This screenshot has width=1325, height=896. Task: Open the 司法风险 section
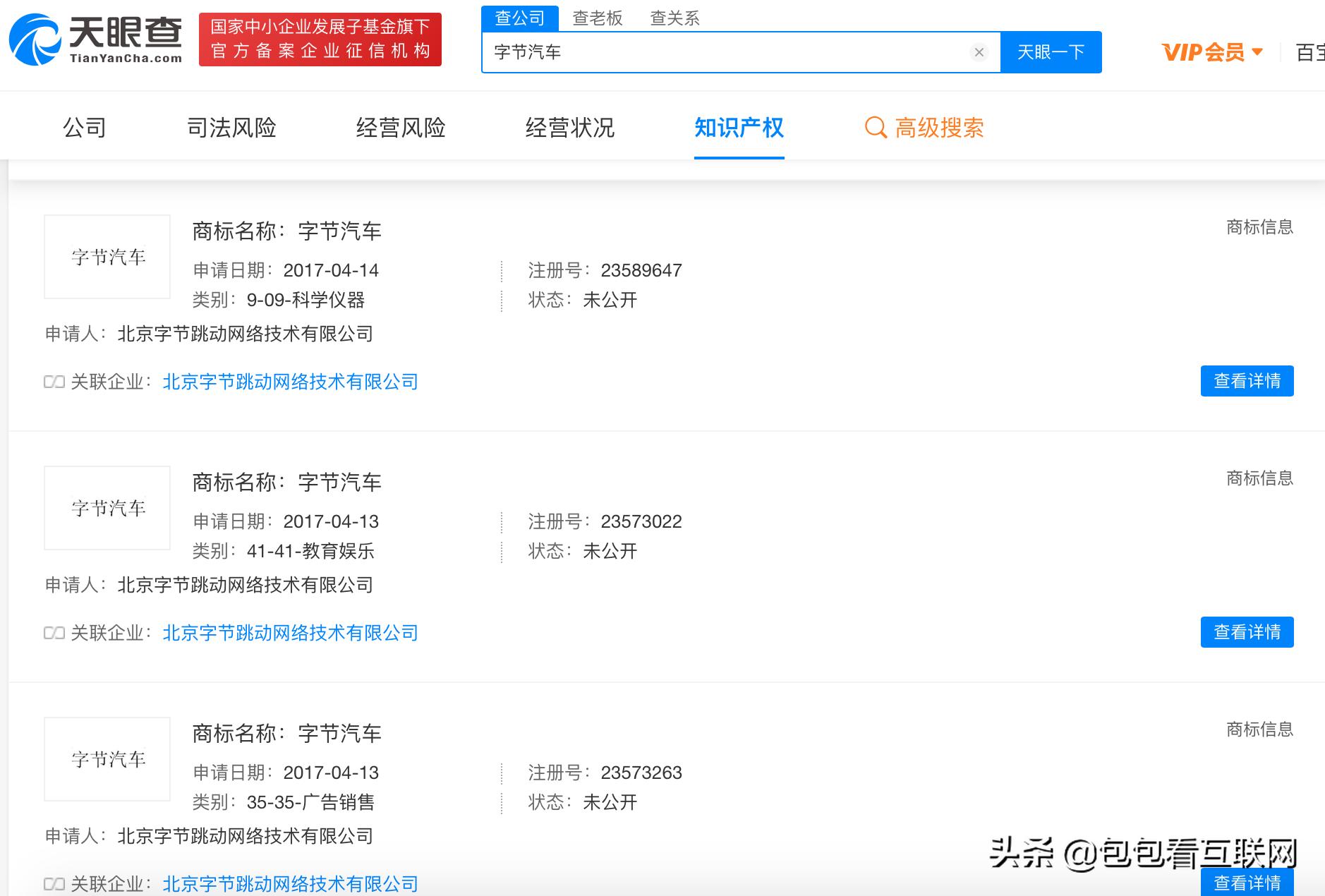coord(233,128)
